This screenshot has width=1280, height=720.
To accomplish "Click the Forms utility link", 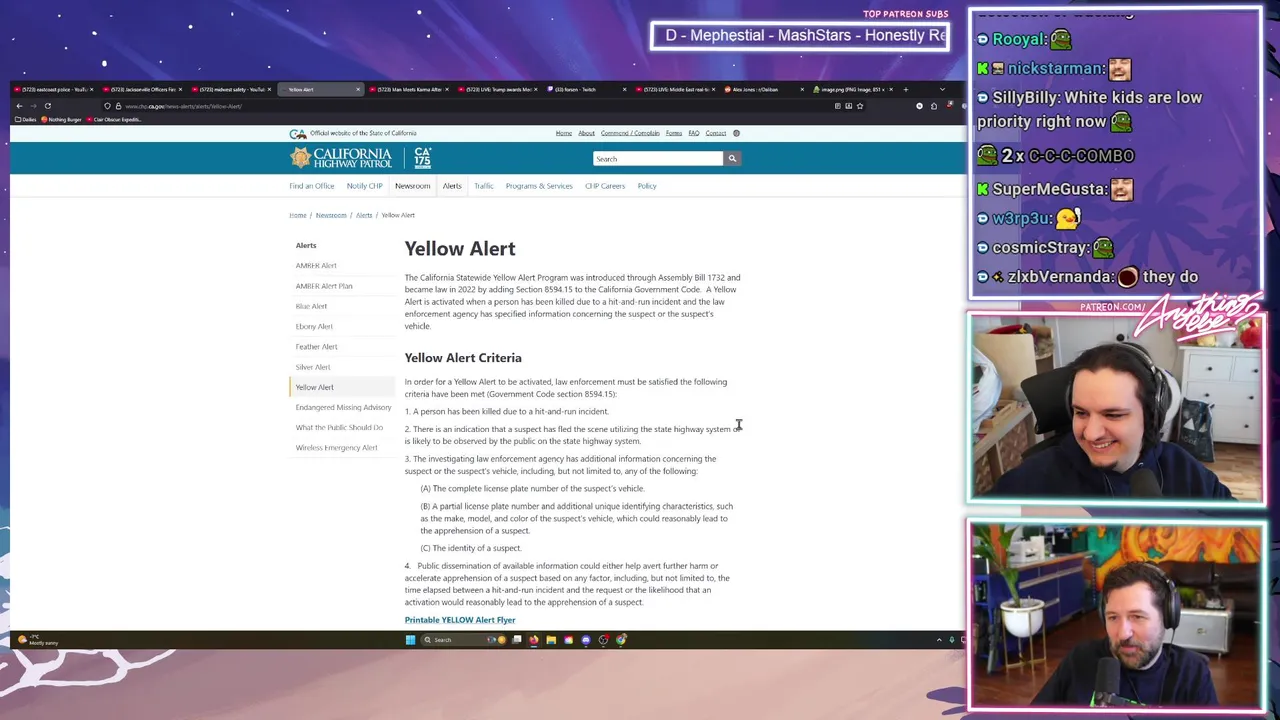I will click(674, 133).
